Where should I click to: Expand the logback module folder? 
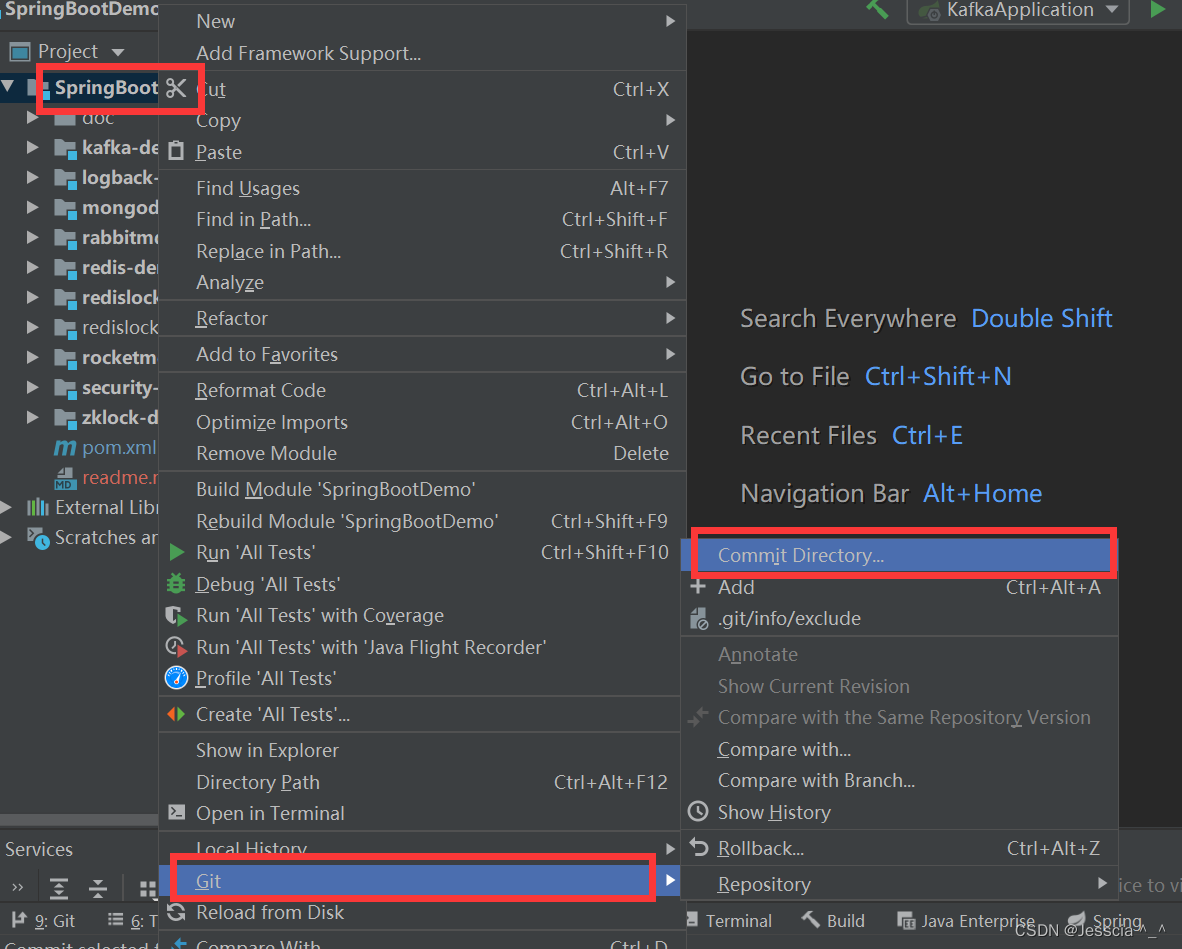[32, 177]
